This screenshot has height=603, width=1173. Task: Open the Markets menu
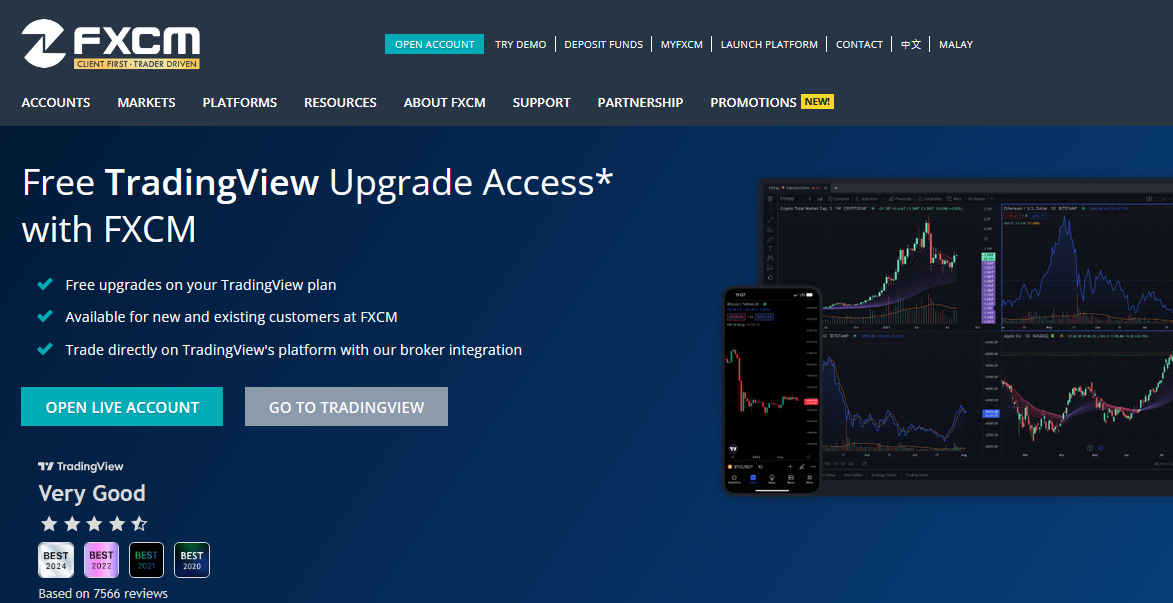point(147,102)
